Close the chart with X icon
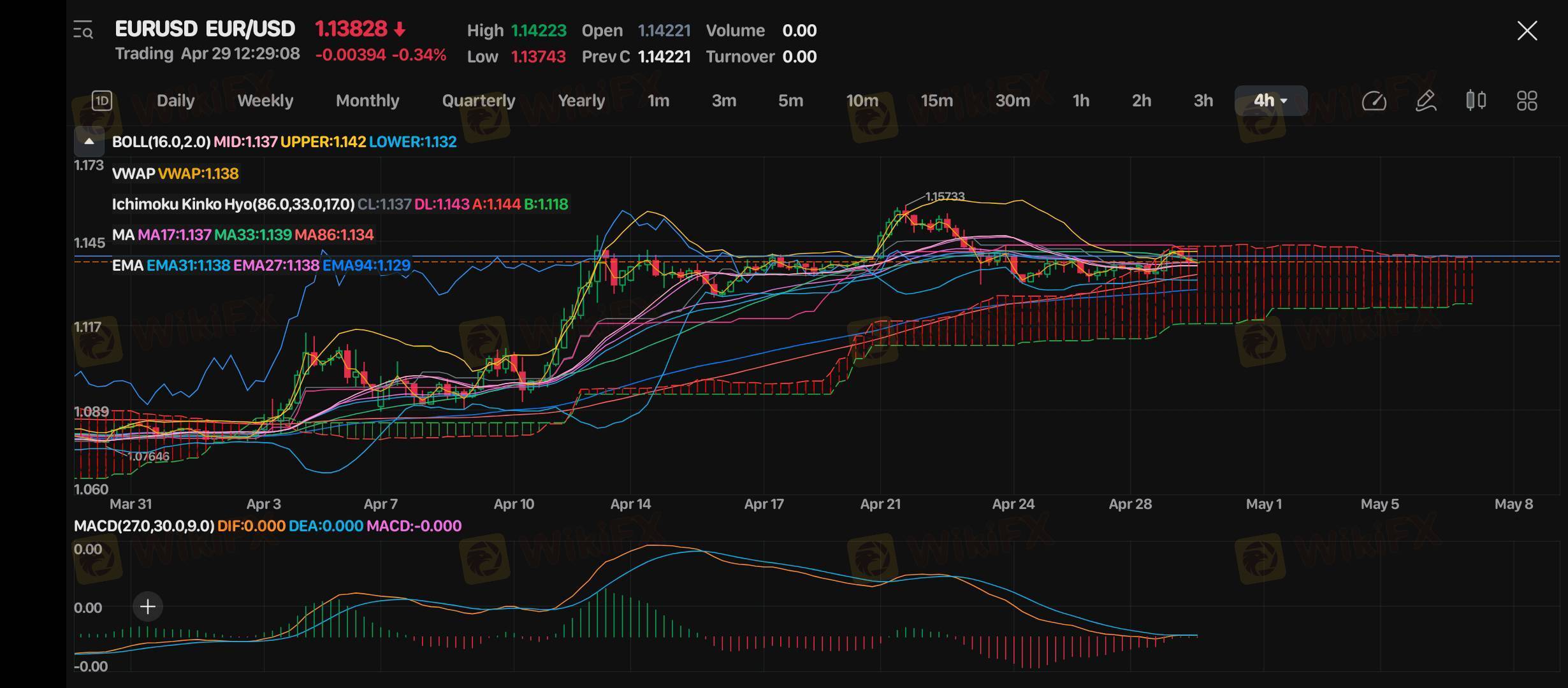Viewport: 1568px width, 688px height. point(1527,31)
